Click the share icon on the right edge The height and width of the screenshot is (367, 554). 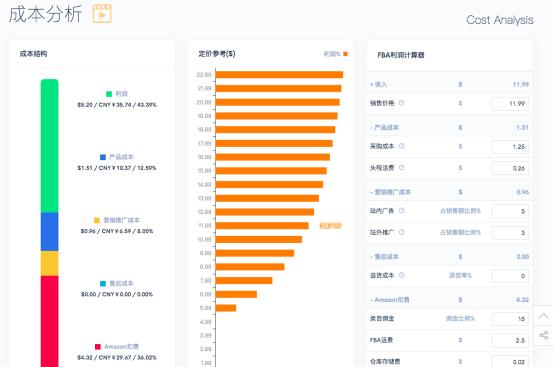pyautogui.click(x=544, y=335)
